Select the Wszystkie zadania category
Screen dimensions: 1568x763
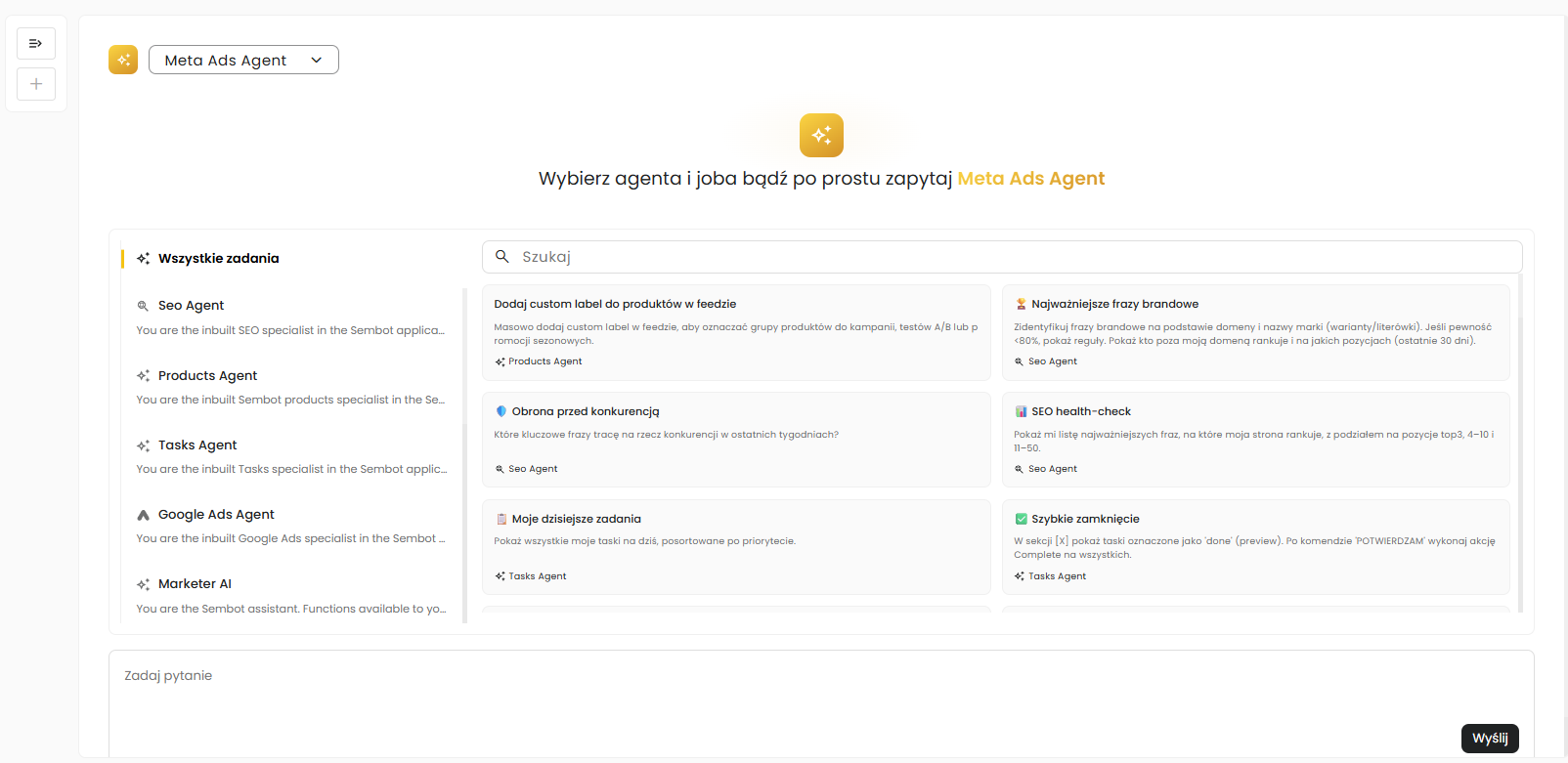(218, 259)
